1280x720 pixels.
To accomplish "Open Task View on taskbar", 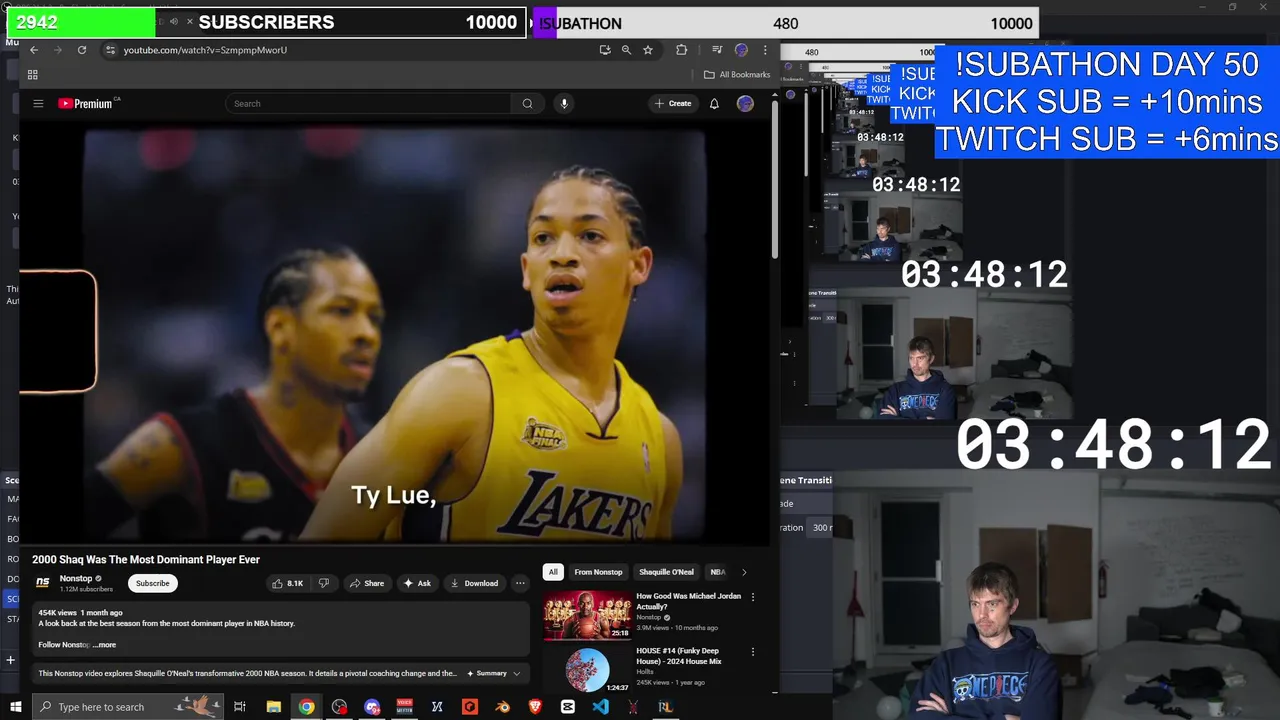I will click(240, 707).
